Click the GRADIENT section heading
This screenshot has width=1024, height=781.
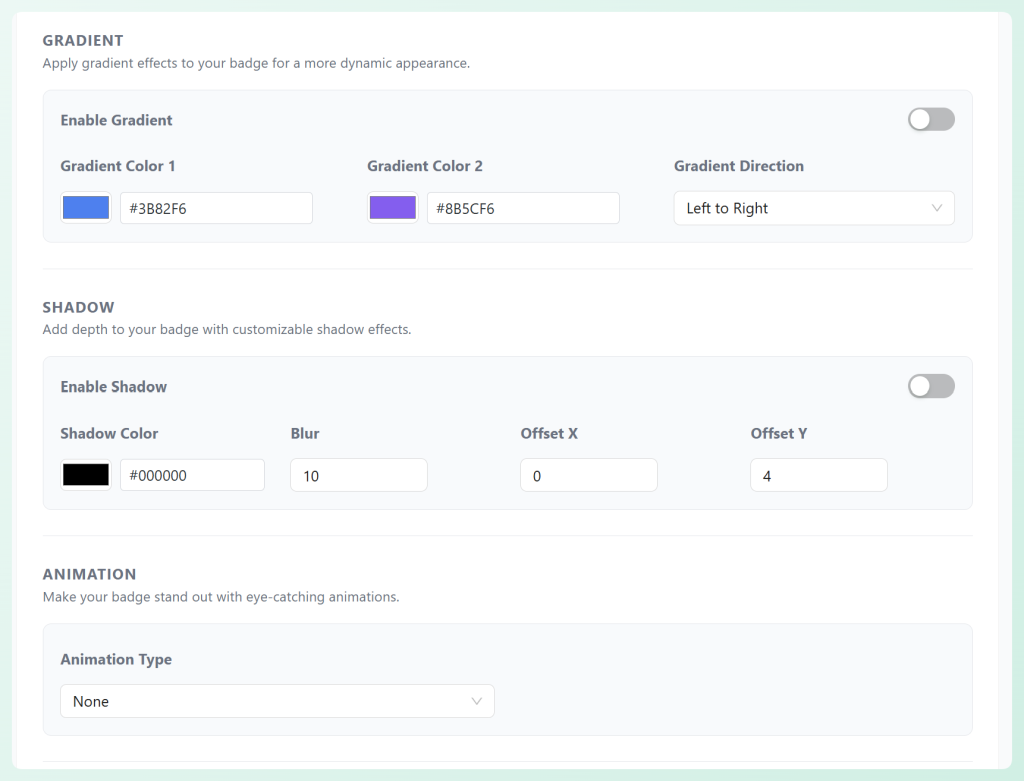(x=83, y=40)
